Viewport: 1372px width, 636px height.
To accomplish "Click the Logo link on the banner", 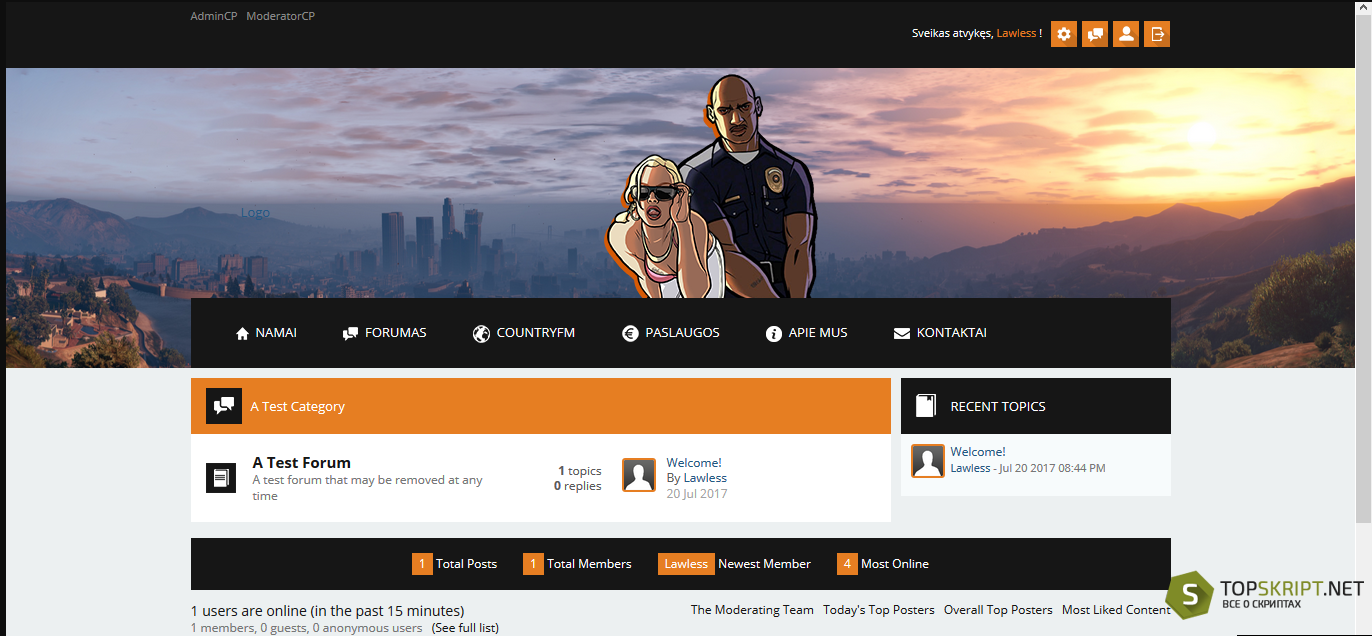I will point(255,213).
